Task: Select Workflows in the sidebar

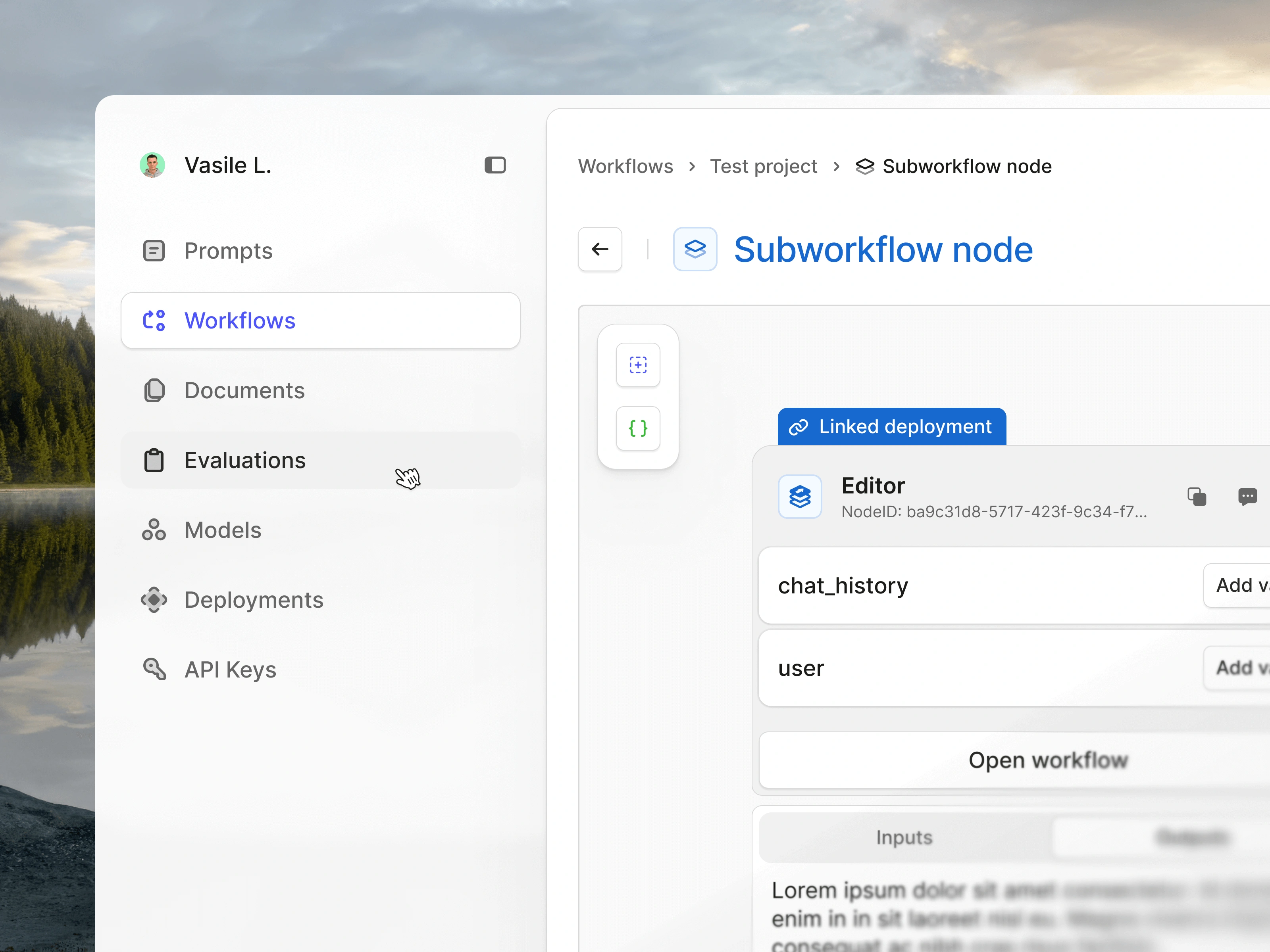Action: 320,321
